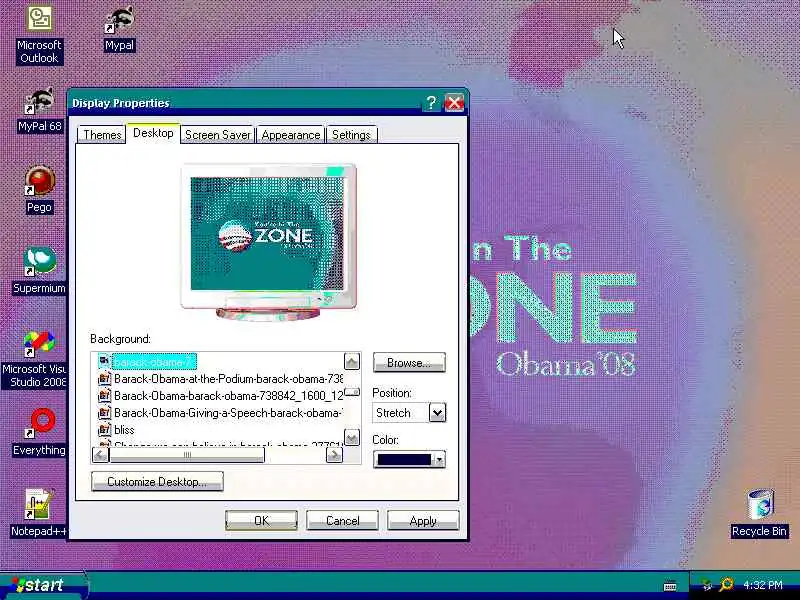Select the Microsoft Visual Studio 2008 shortcut

coord(36,359)
